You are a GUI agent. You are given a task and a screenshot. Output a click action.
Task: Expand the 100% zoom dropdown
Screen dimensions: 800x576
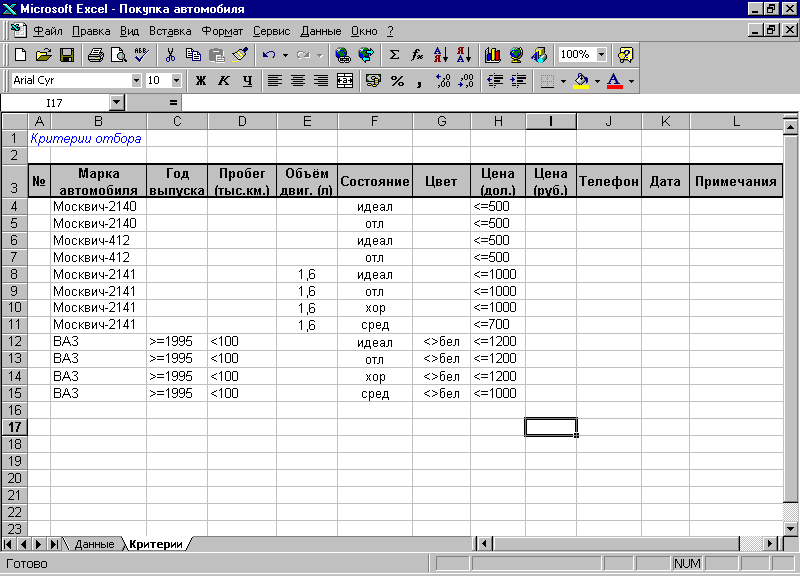[x=602, y=55]
